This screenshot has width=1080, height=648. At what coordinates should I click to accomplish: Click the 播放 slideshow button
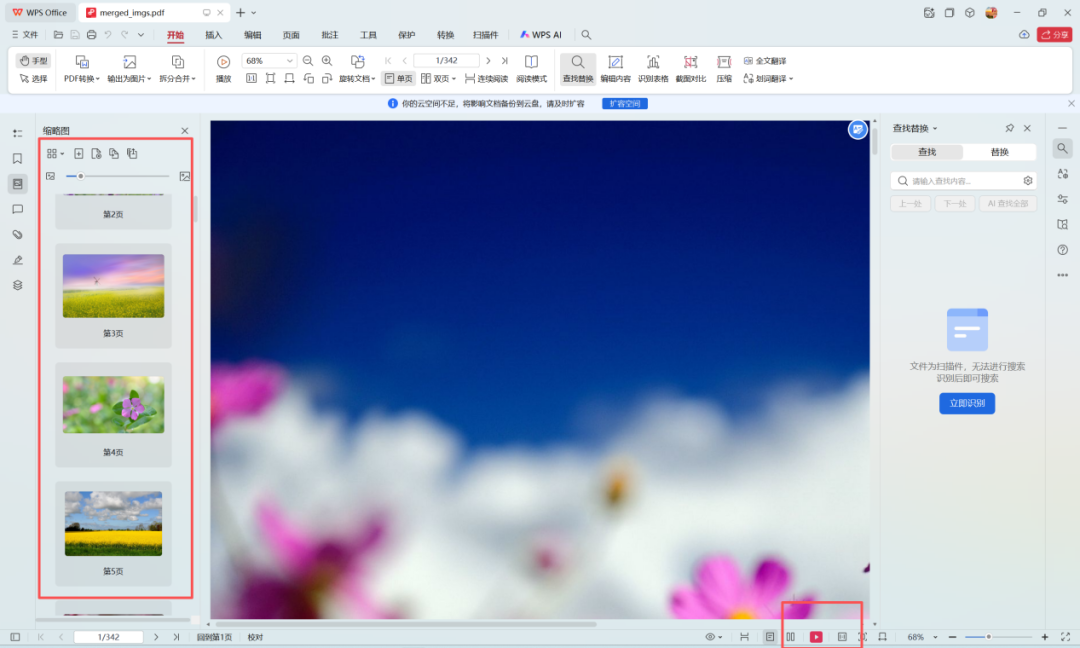[223, 70]
